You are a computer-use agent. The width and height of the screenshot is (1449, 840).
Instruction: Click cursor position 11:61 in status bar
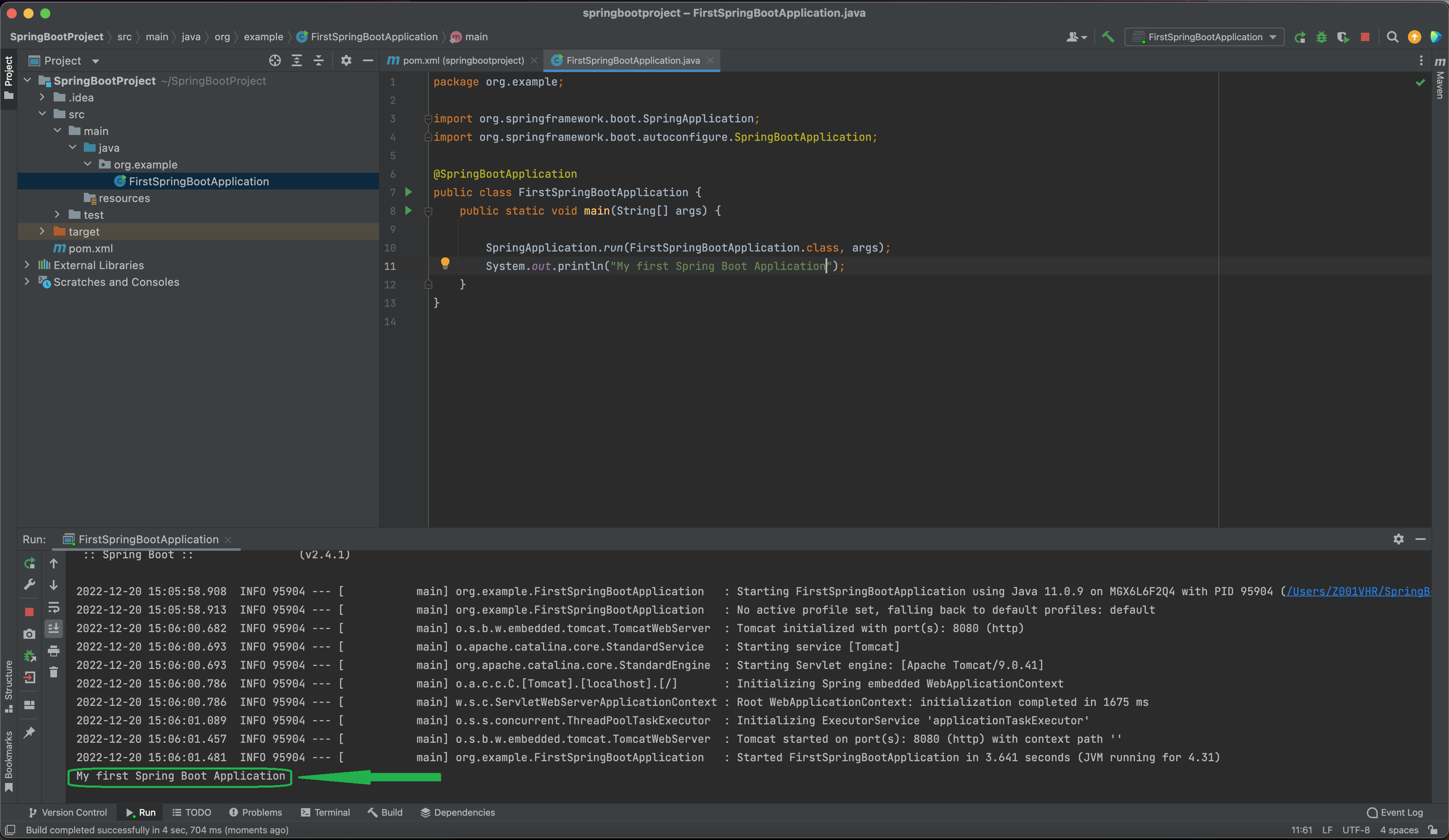coord(1301,830)
